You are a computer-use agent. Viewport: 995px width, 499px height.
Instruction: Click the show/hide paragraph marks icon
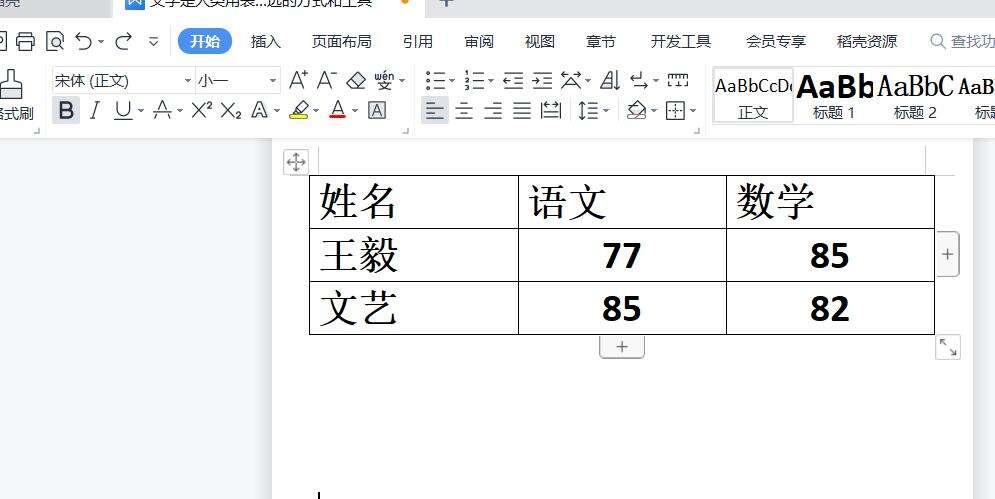click(639, 81)
